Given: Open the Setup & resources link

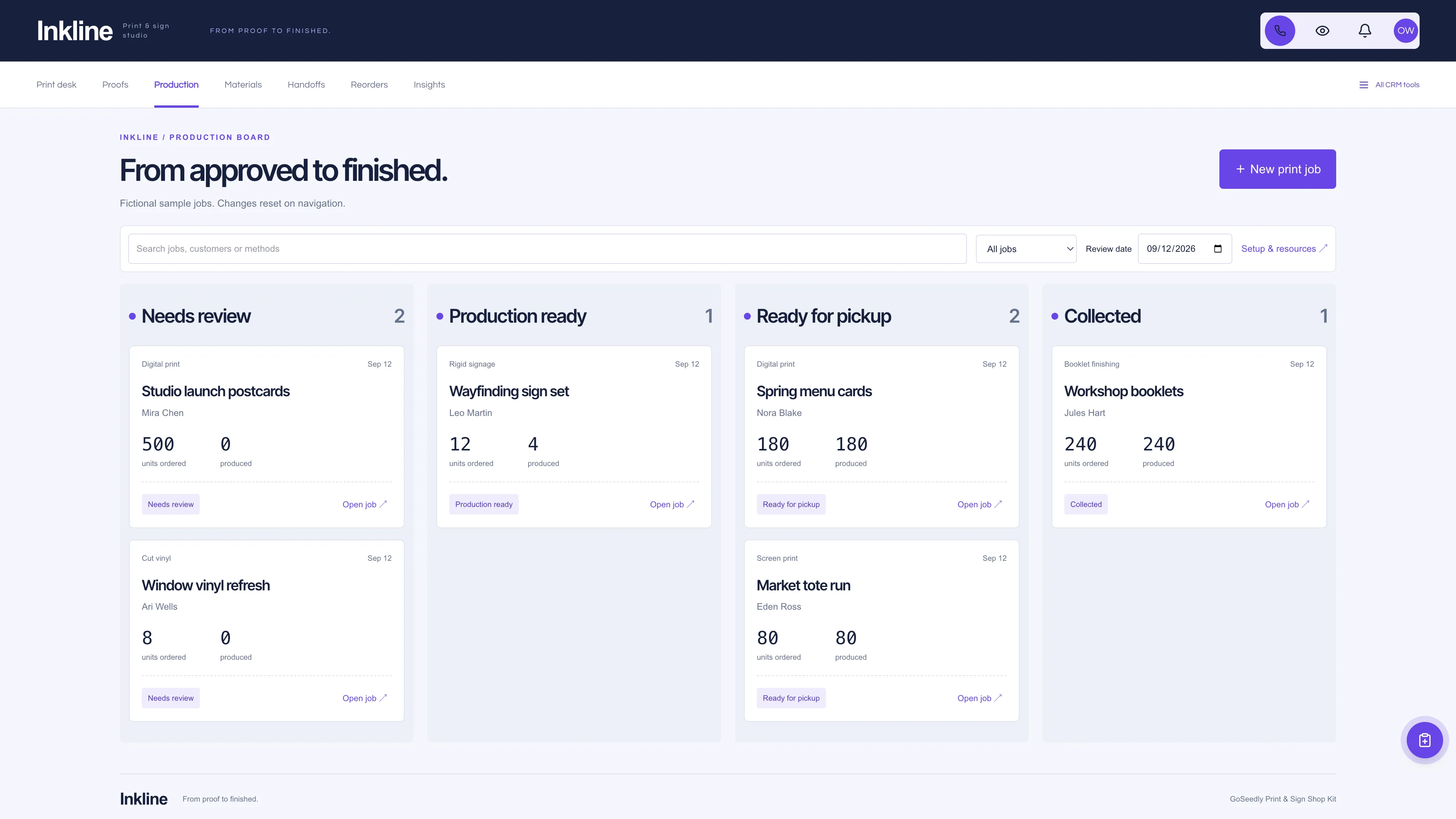Looking at the screenshot, I should tap(1284, 249).
